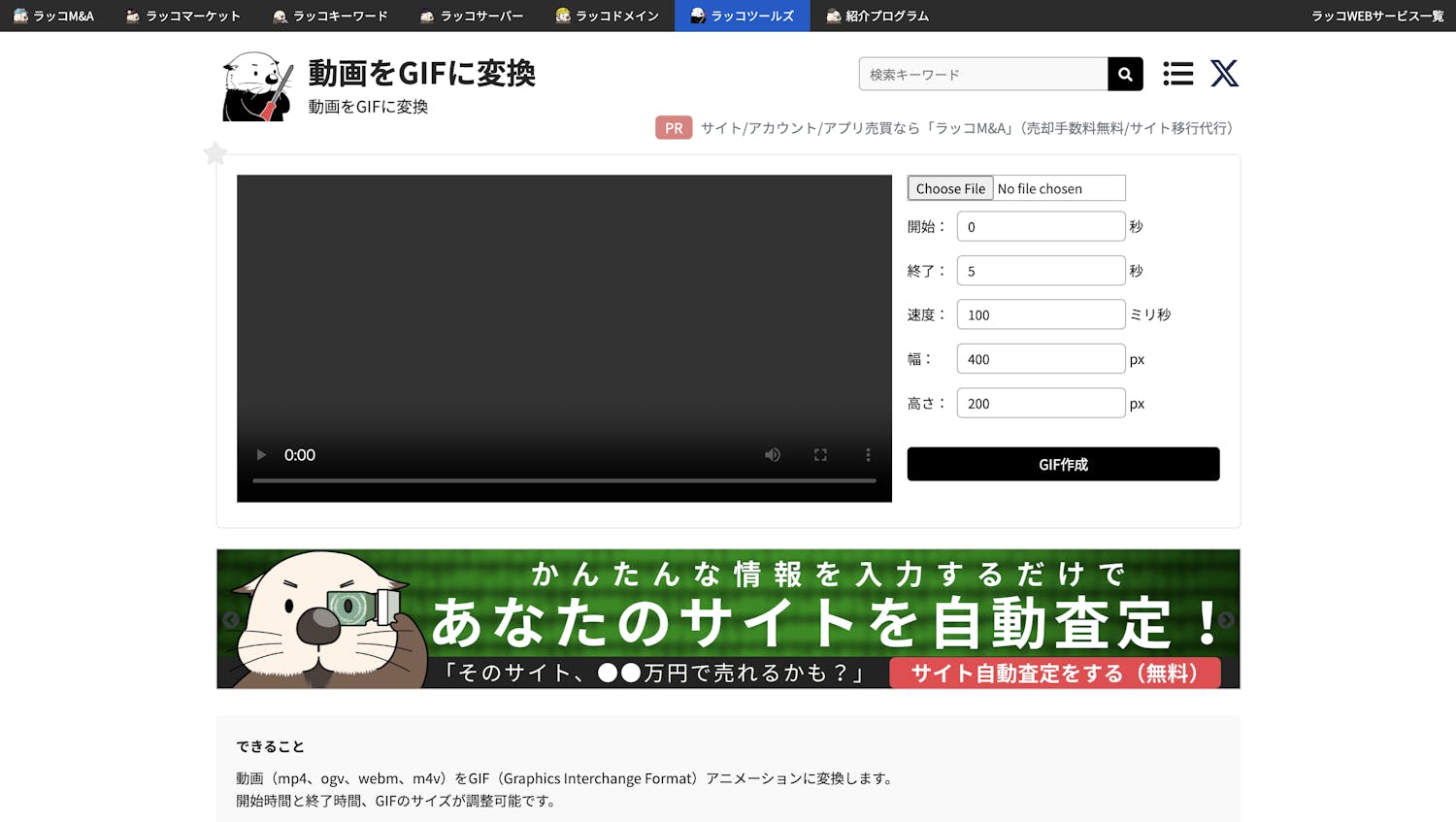
Task: Open video player more options menu
Action: click(x=868, y=454)
